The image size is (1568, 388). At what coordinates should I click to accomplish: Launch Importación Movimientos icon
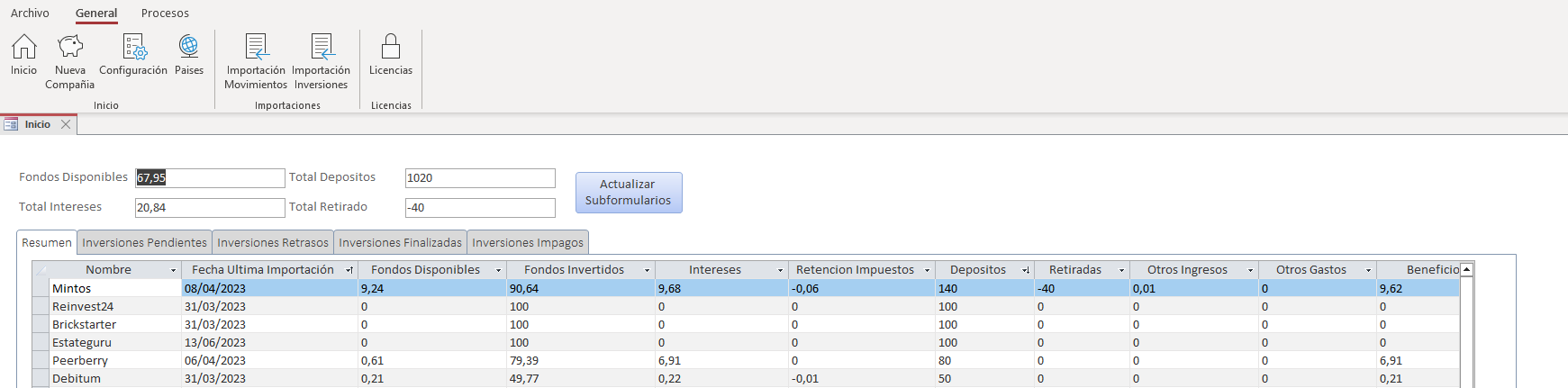coord(256,47)
